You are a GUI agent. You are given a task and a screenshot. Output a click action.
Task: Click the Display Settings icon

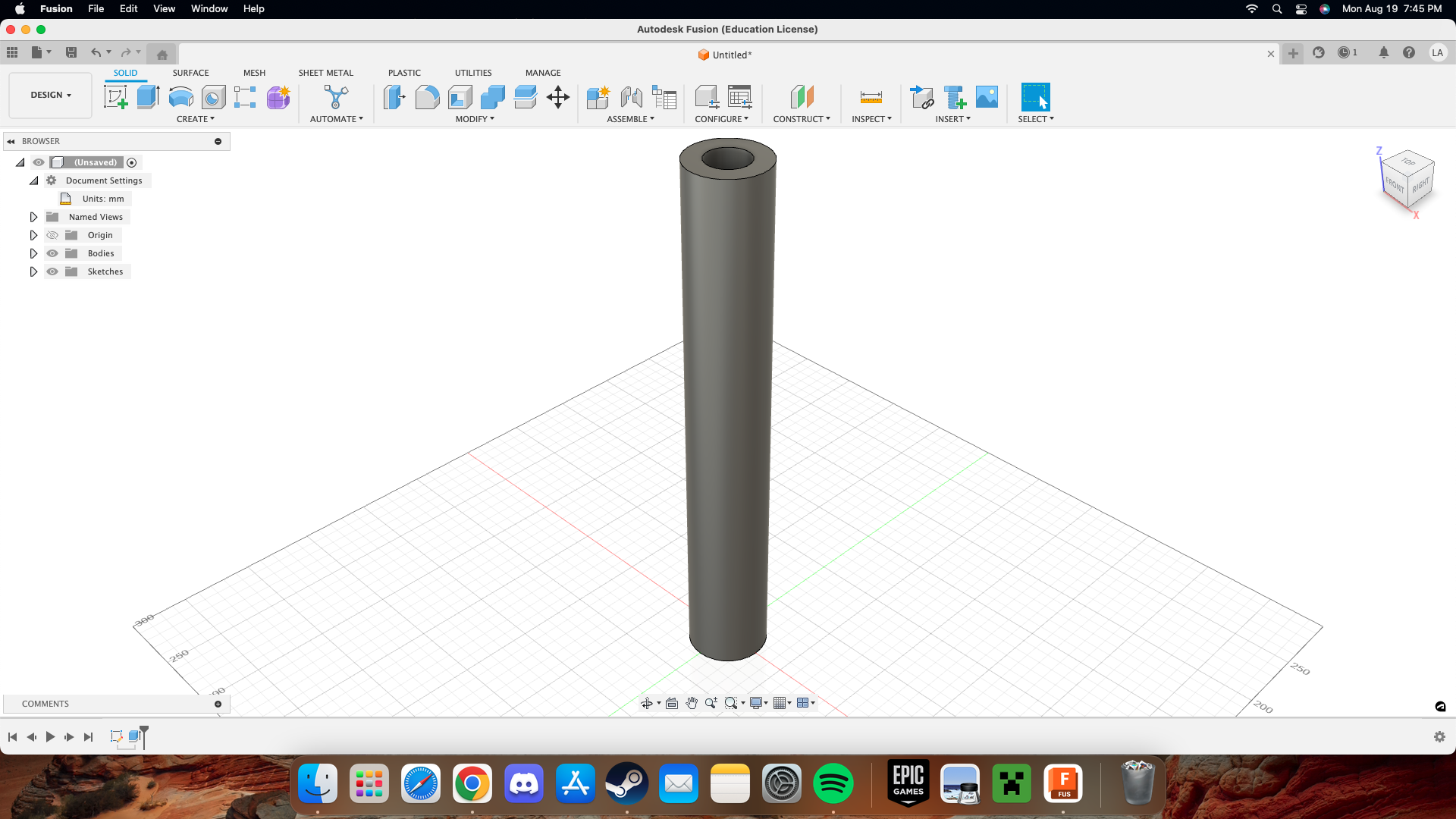[757, 703]
